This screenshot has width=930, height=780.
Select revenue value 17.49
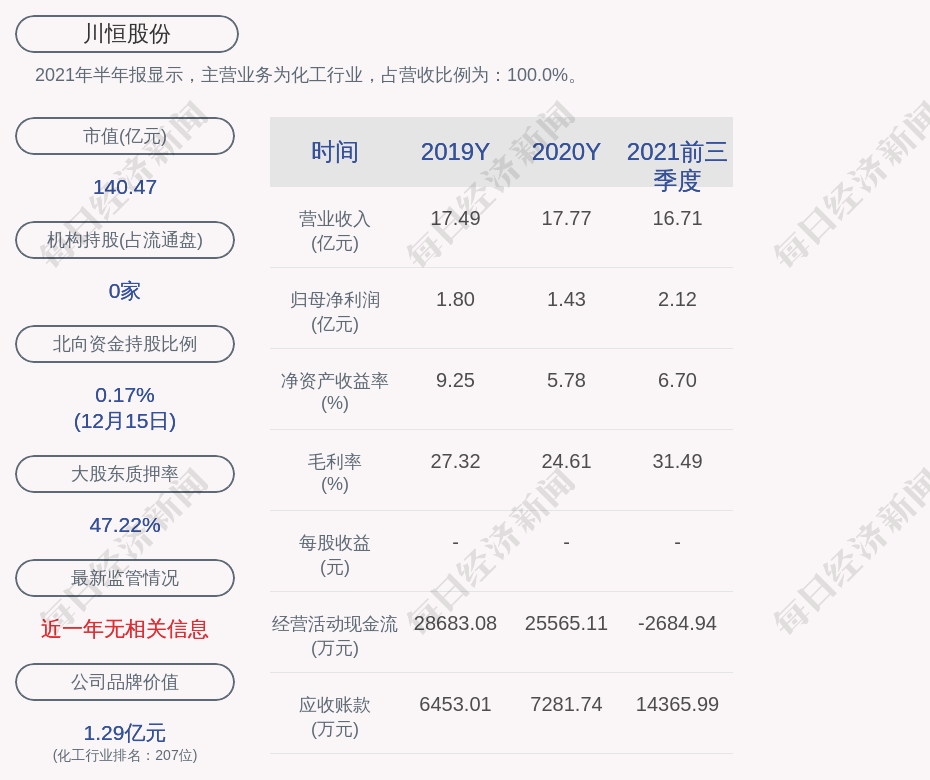455,218
